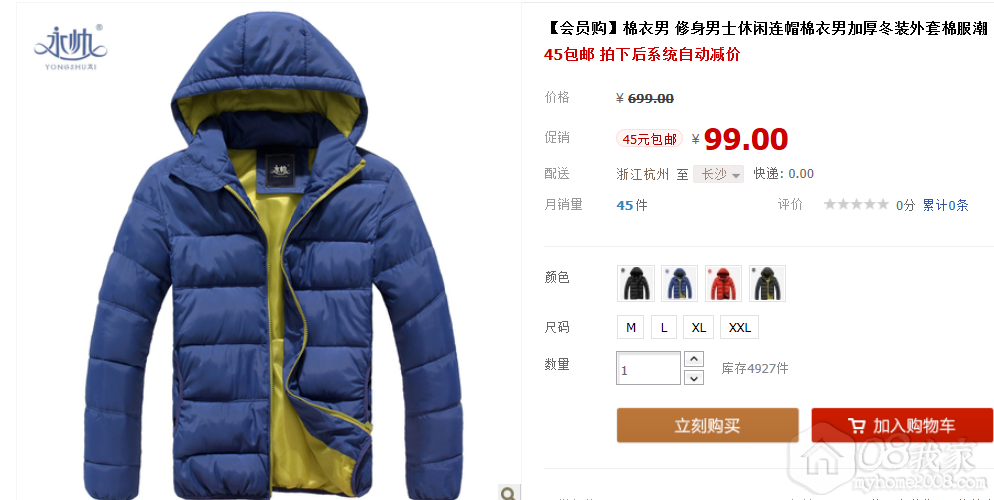Click the 立刻购买 buy now button
The width and height of the screenshot is (994, 500).
(x=707, y=425)
